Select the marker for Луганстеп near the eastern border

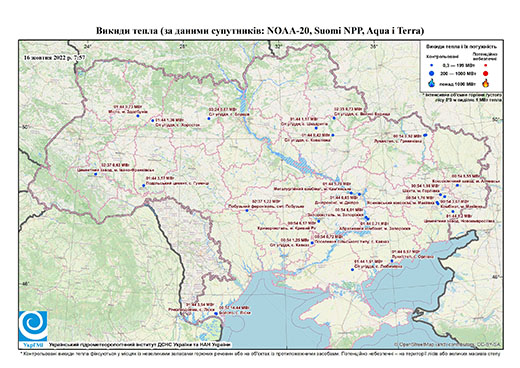point(425,135)
